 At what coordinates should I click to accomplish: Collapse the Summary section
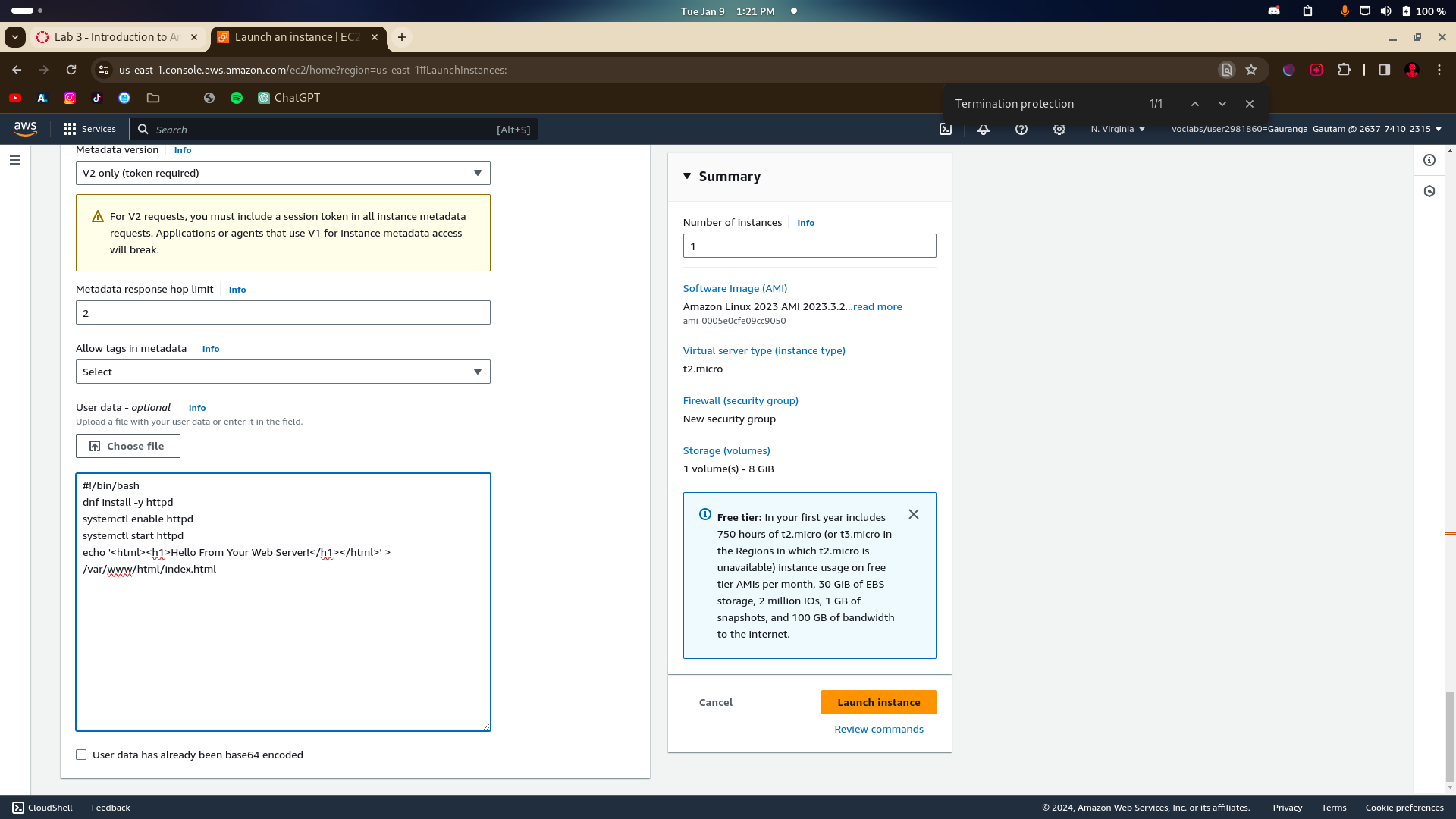click(x=687, y=176)
